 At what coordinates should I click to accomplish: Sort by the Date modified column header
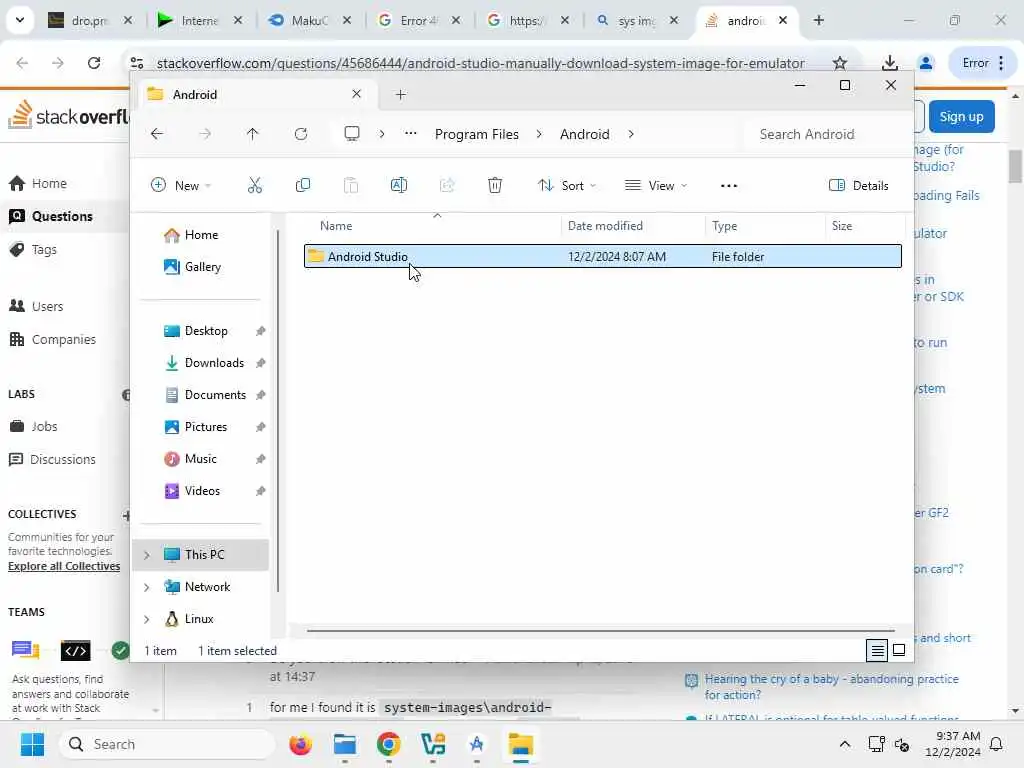point(605,226)
